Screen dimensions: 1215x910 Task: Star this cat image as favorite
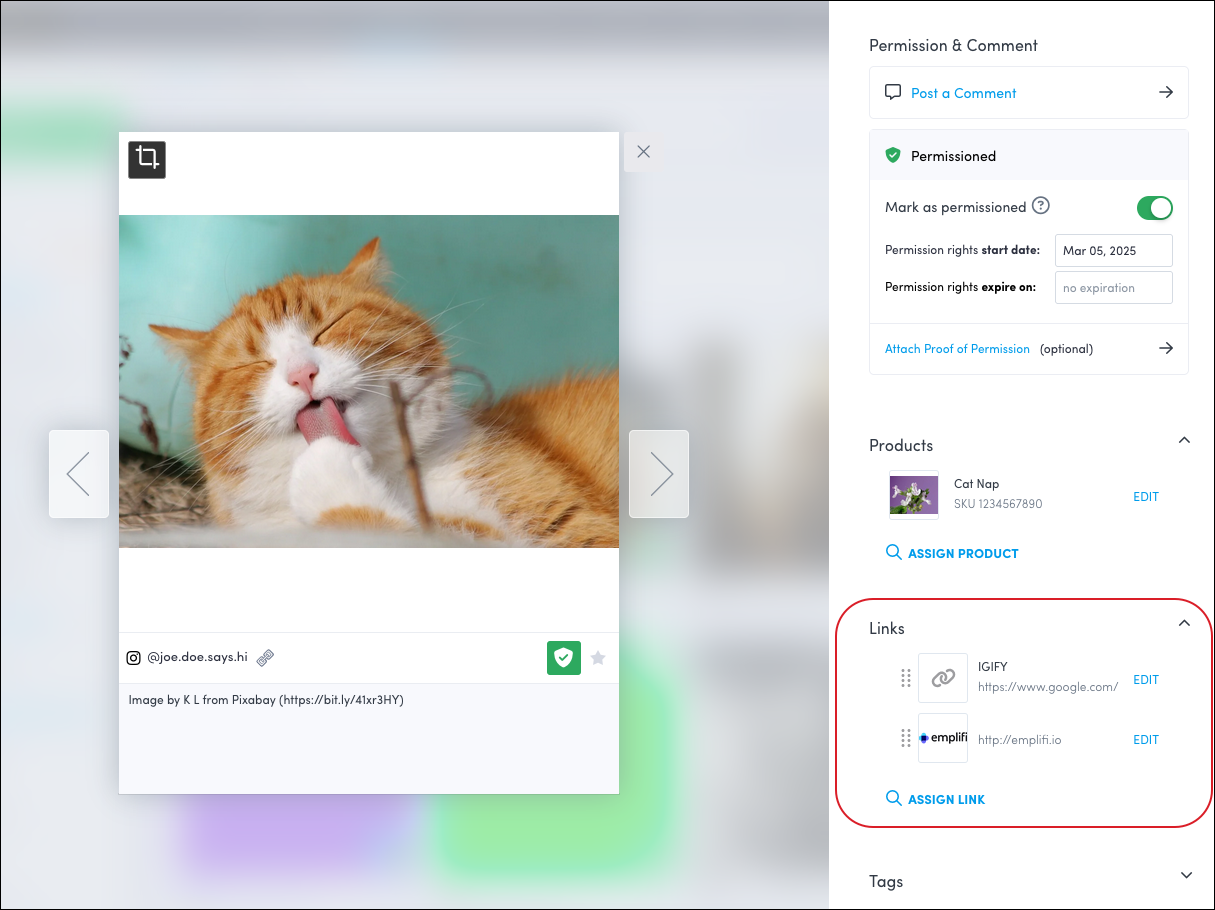[598, 658]
